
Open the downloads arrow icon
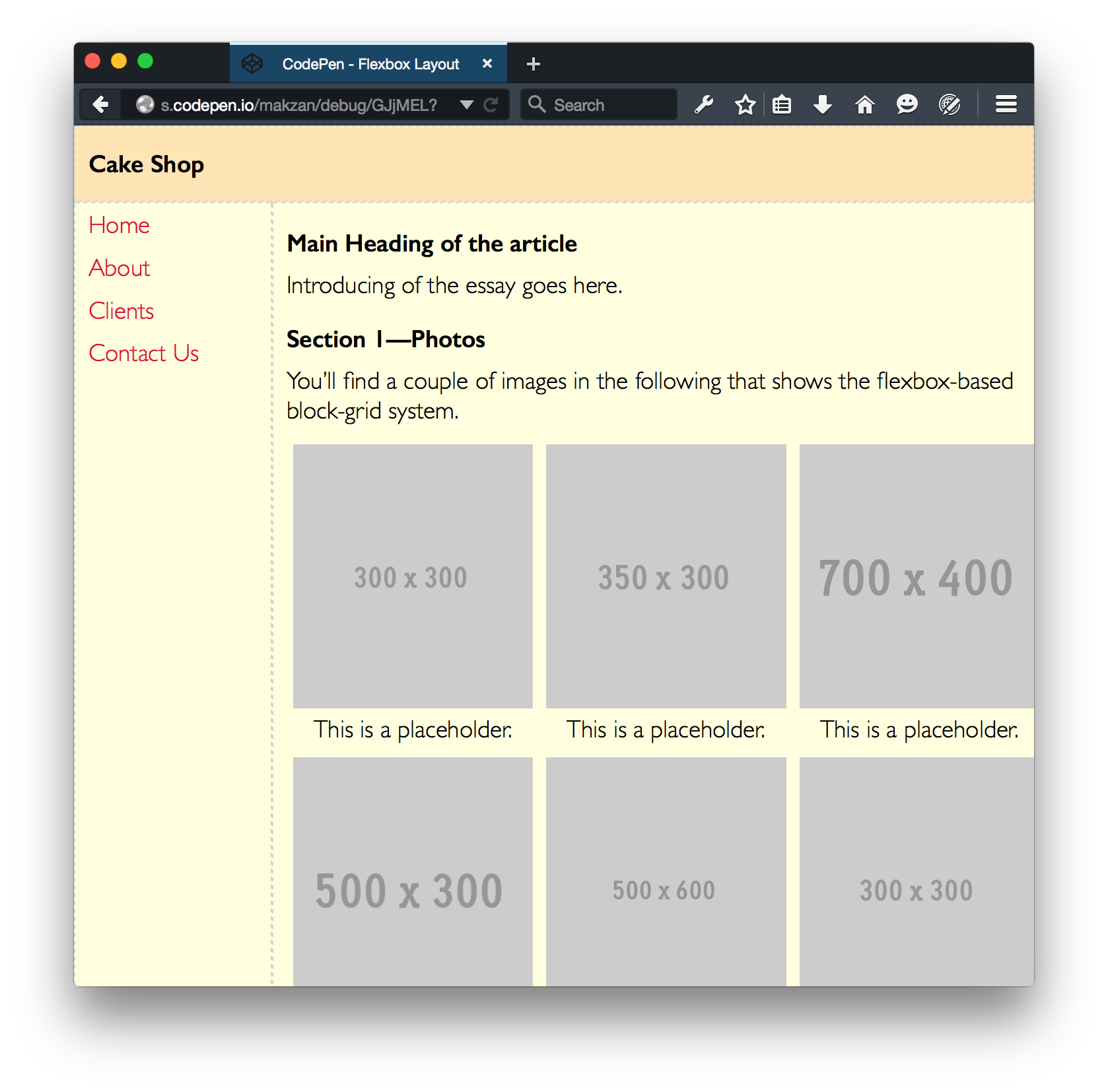(x=823, y=104)
